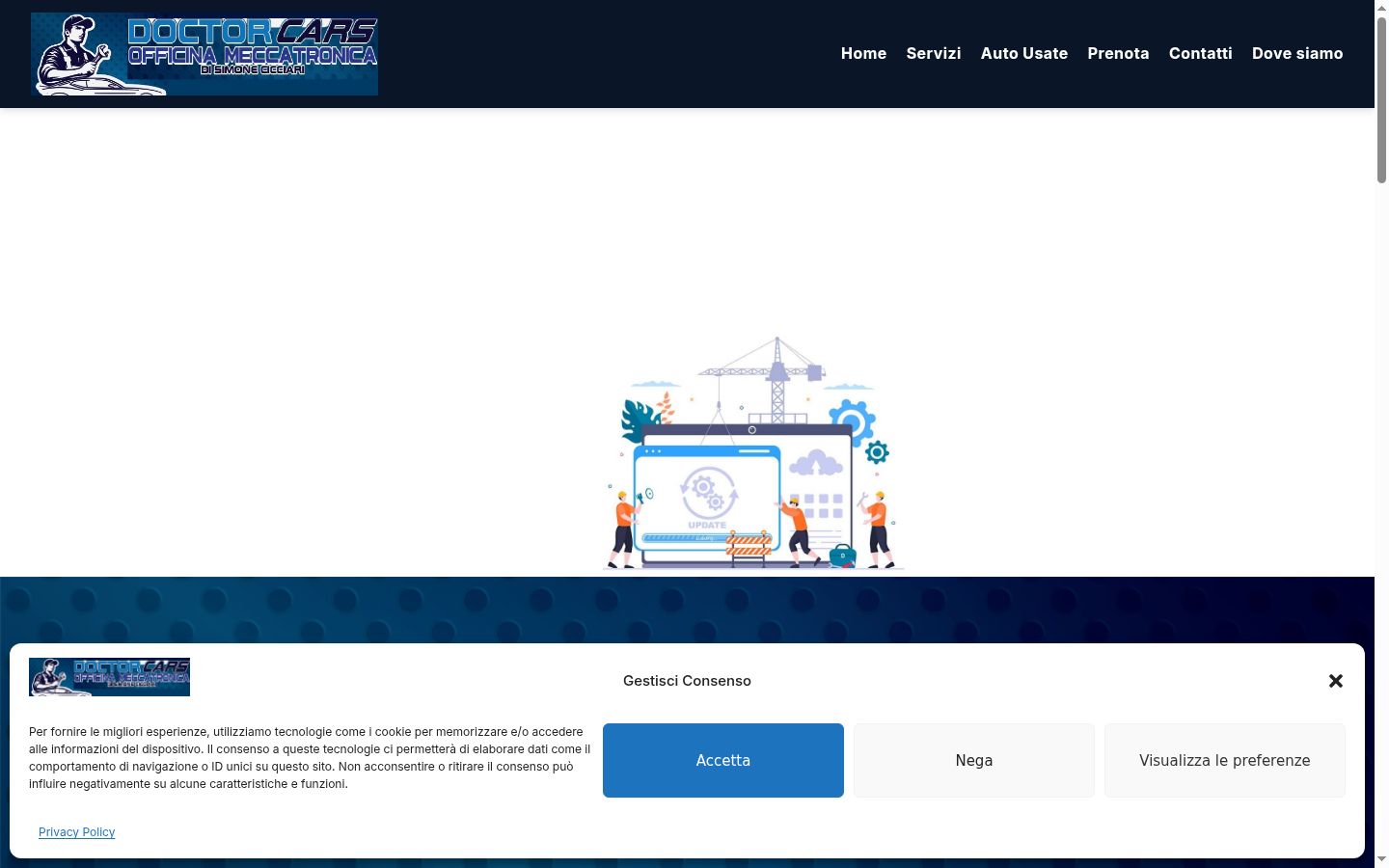Open Visualizza le preferenze
This screenshot has width=1389, height=868.
(x=1225, y=760)
